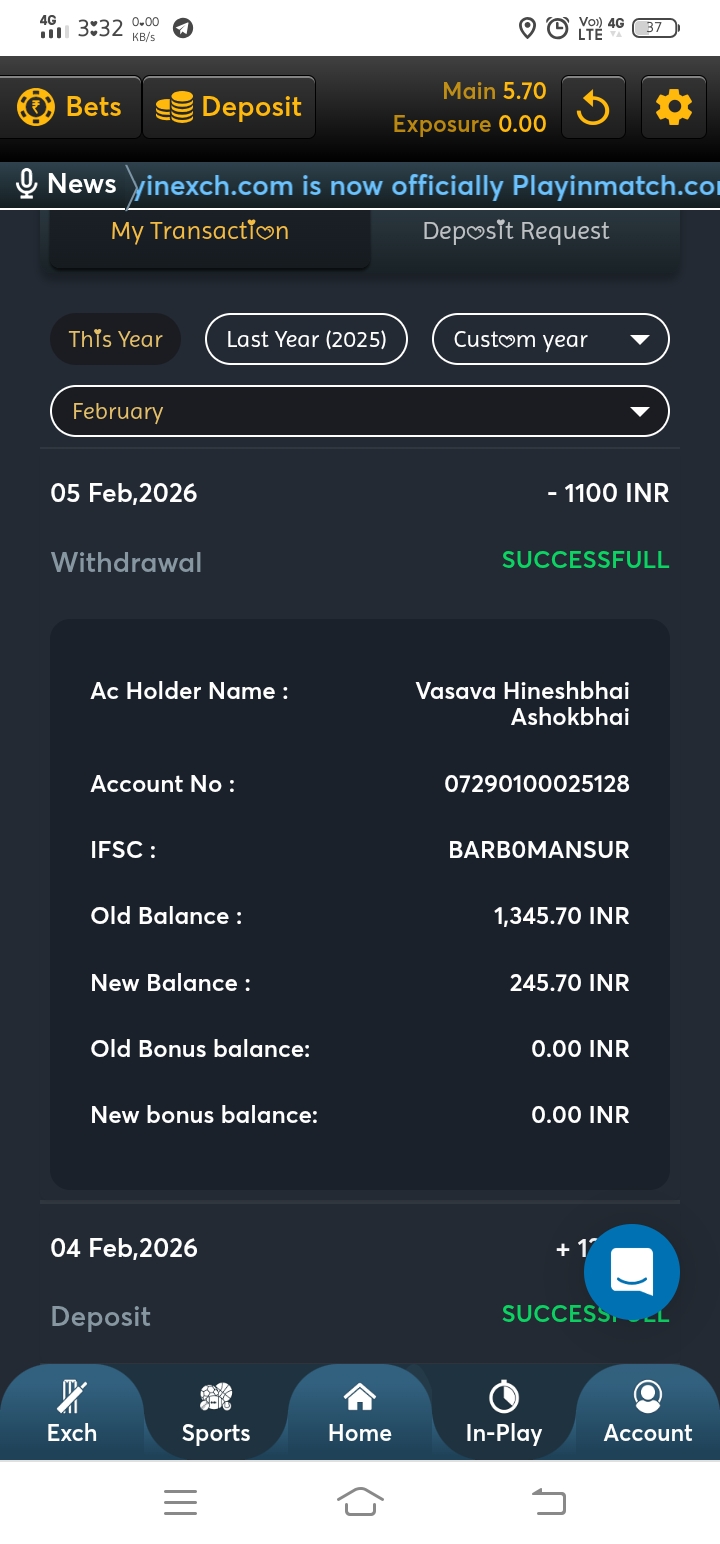
Task: Open the Account profile icon
Action: tap(648, 1396)
